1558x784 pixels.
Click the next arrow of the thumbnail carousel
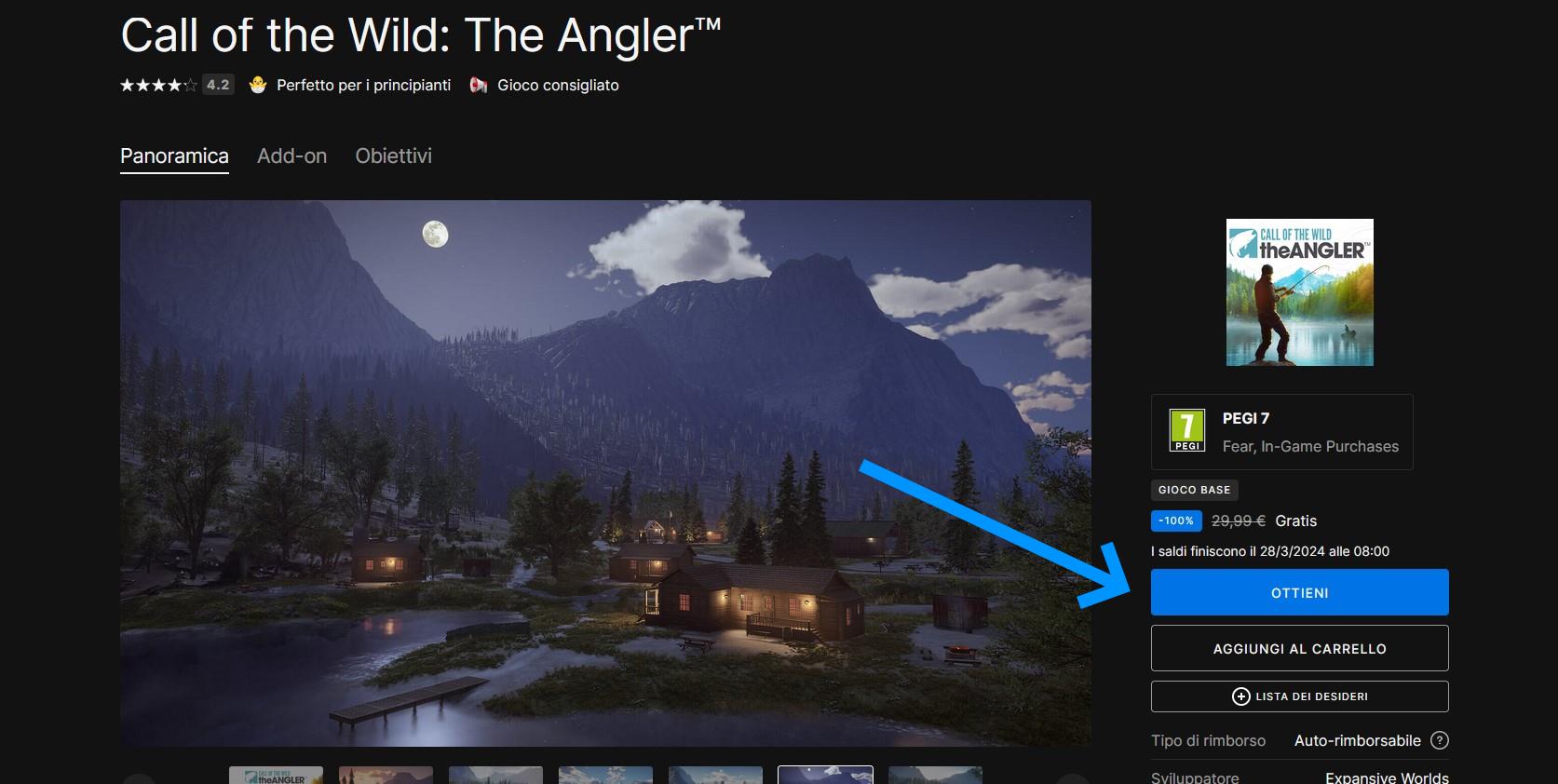1073,779
